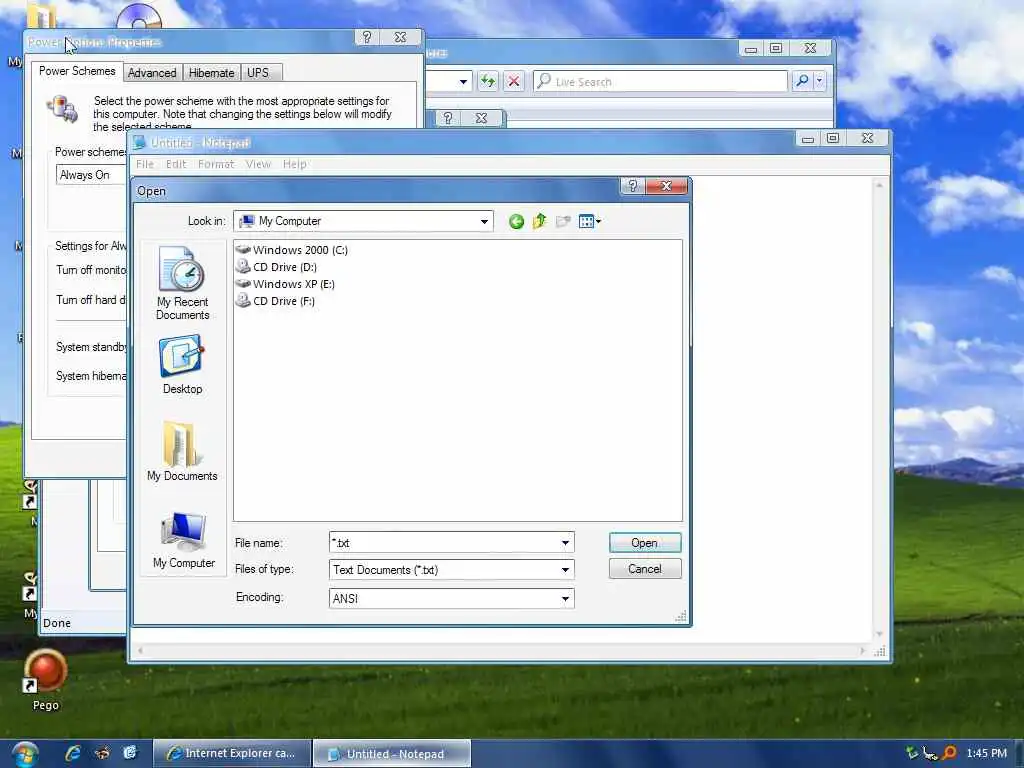
Task: Go back using the green arrow in Open dialog
Action: coord(516,222)
